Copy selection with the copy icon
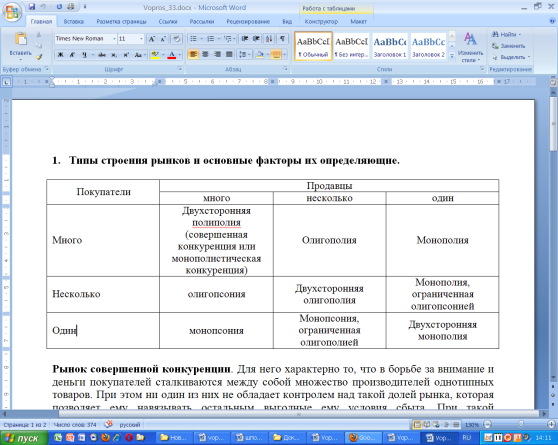558x445 pixels. (x=39, y=45)
